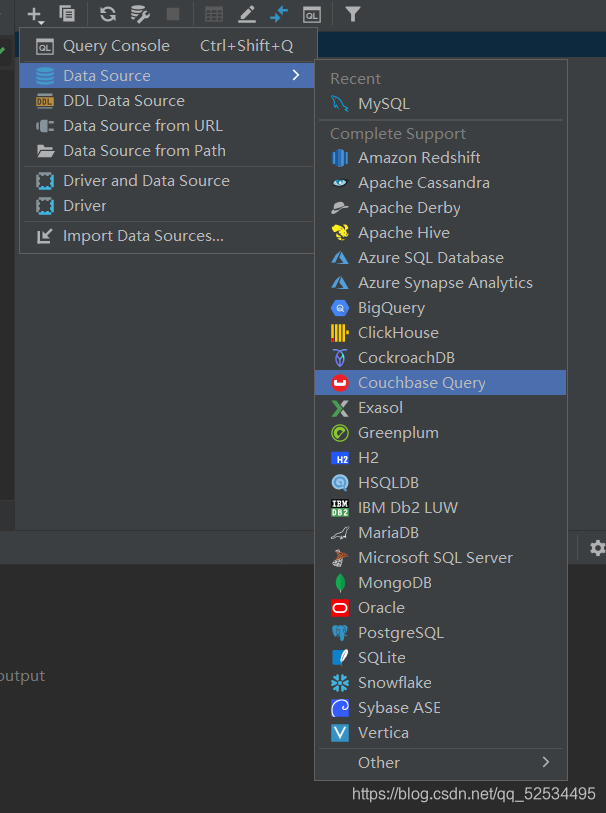This screenshot has width=606, height=813.
Task: Choose Oracle data source
Action: tap(441, 608)
